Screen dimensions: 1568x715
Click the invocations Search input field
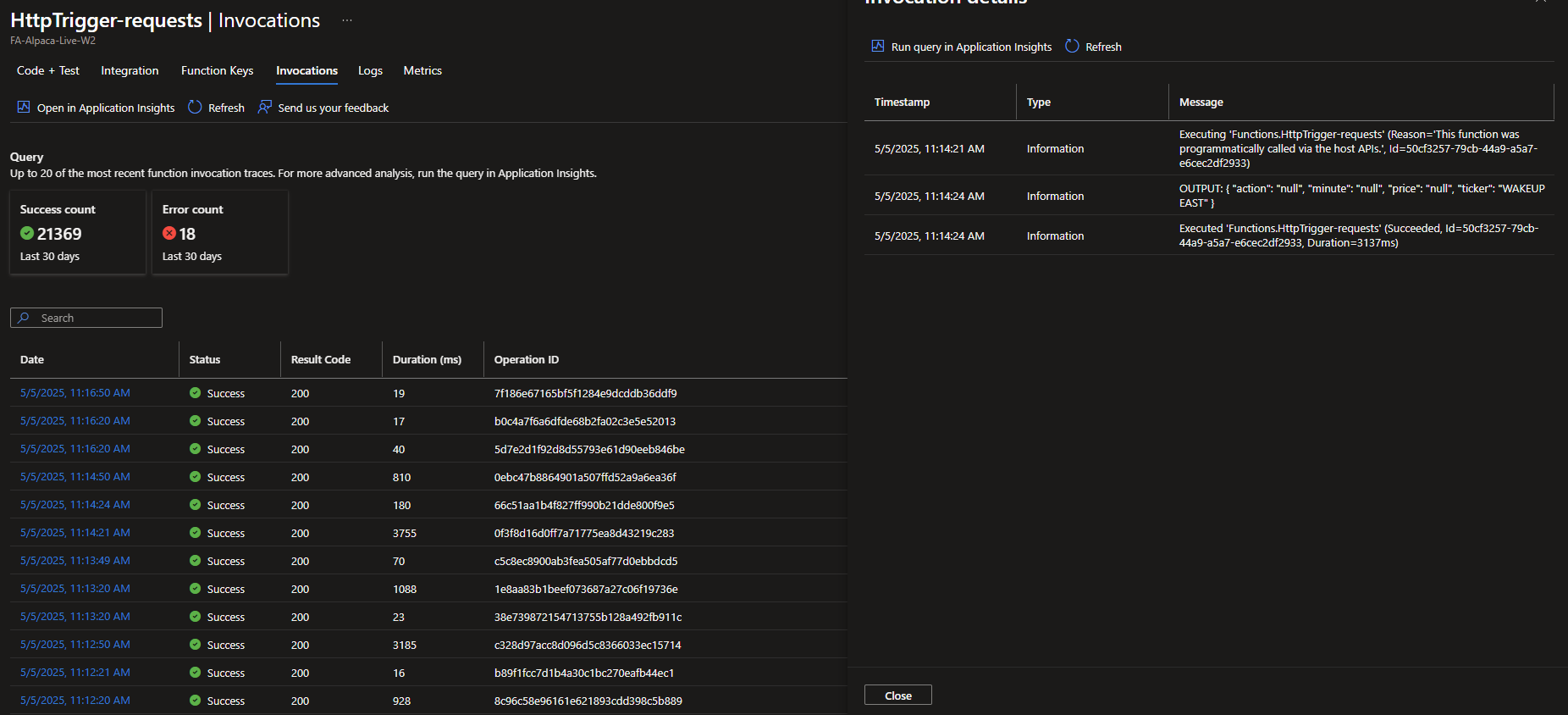coord(86,318)
